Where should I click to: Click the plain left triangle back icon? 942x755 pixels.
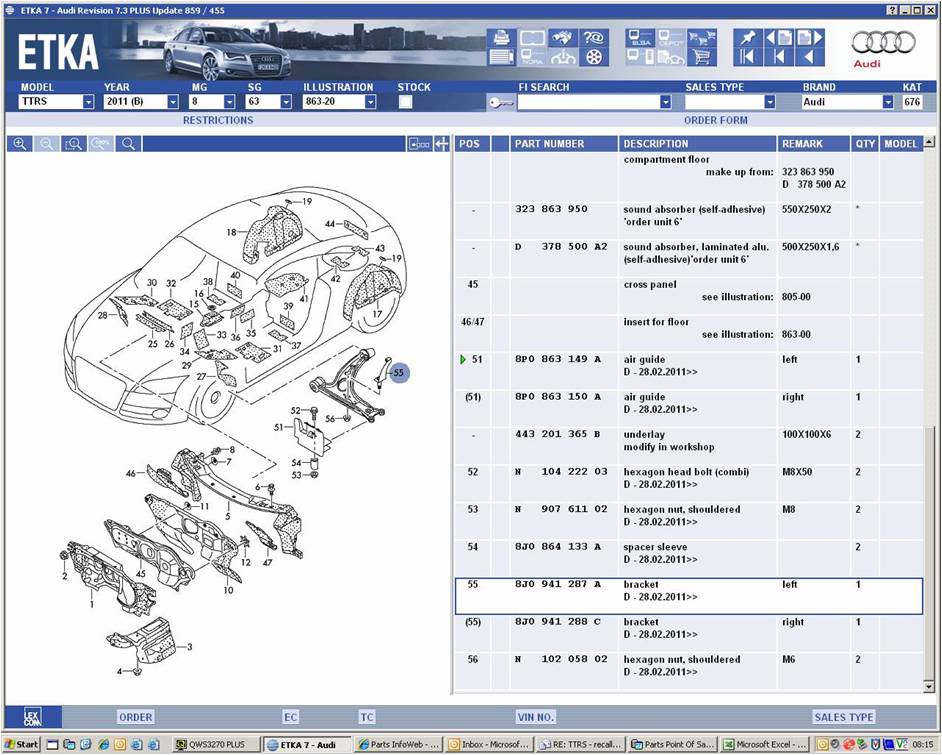809,57
